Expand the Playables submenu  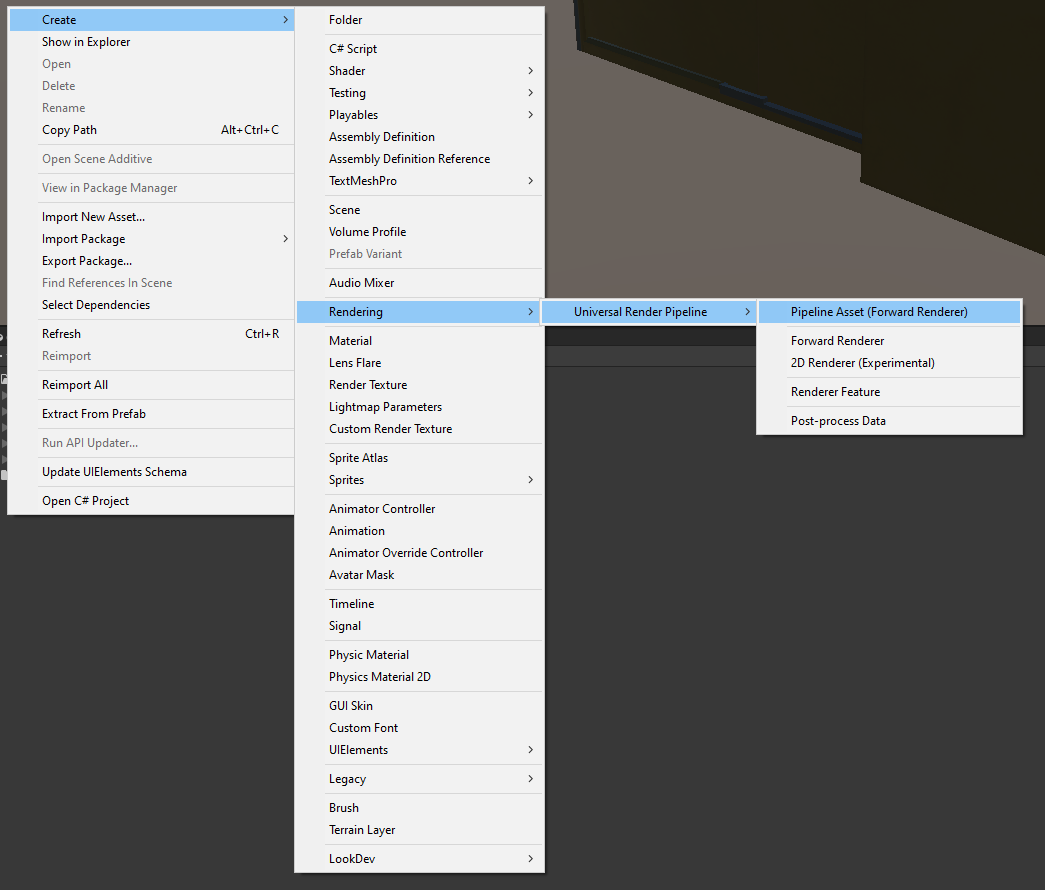pyautogui.click(x=419, y=115)
